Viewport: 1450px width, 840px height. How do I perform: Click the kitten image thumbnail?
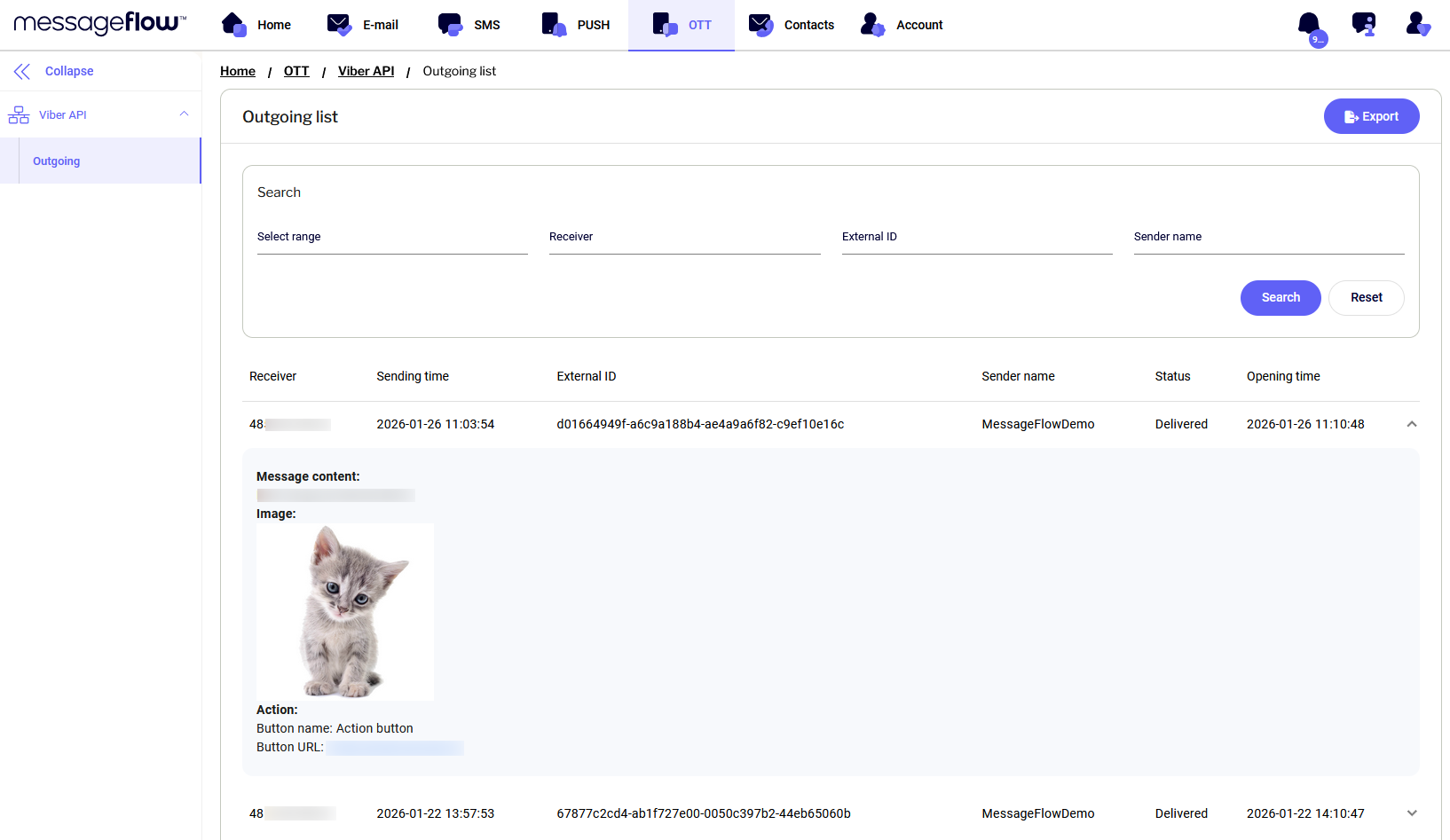tap(345, 612)
